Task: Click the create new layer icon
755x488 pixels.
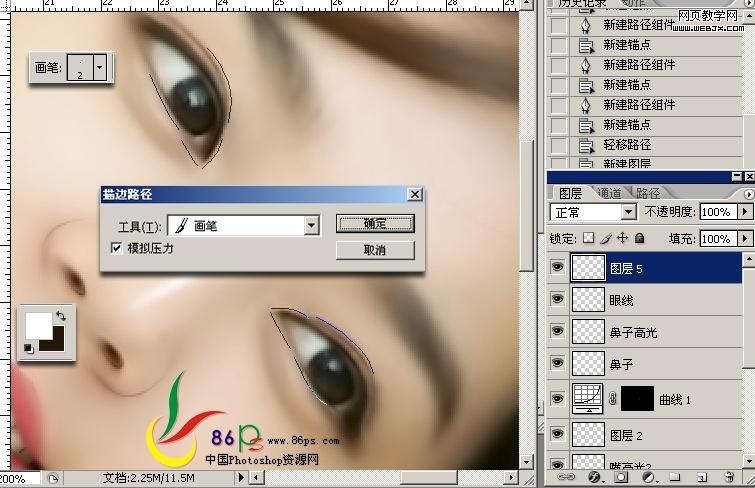Action: [x=702, y=478]
